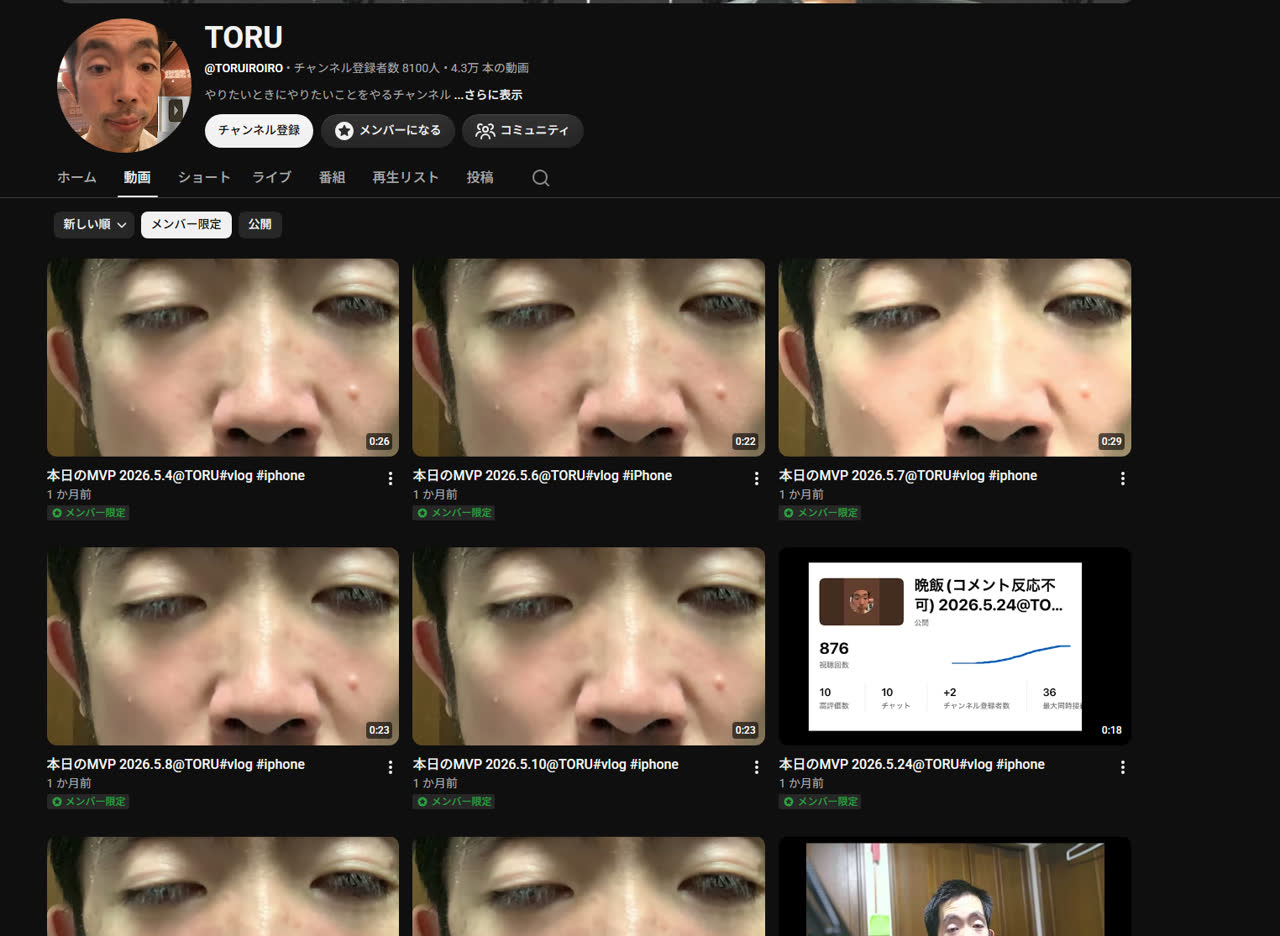Click the 0:26 duration badge
This screenshot has height=936, width=1280.
tap(379, 441)
